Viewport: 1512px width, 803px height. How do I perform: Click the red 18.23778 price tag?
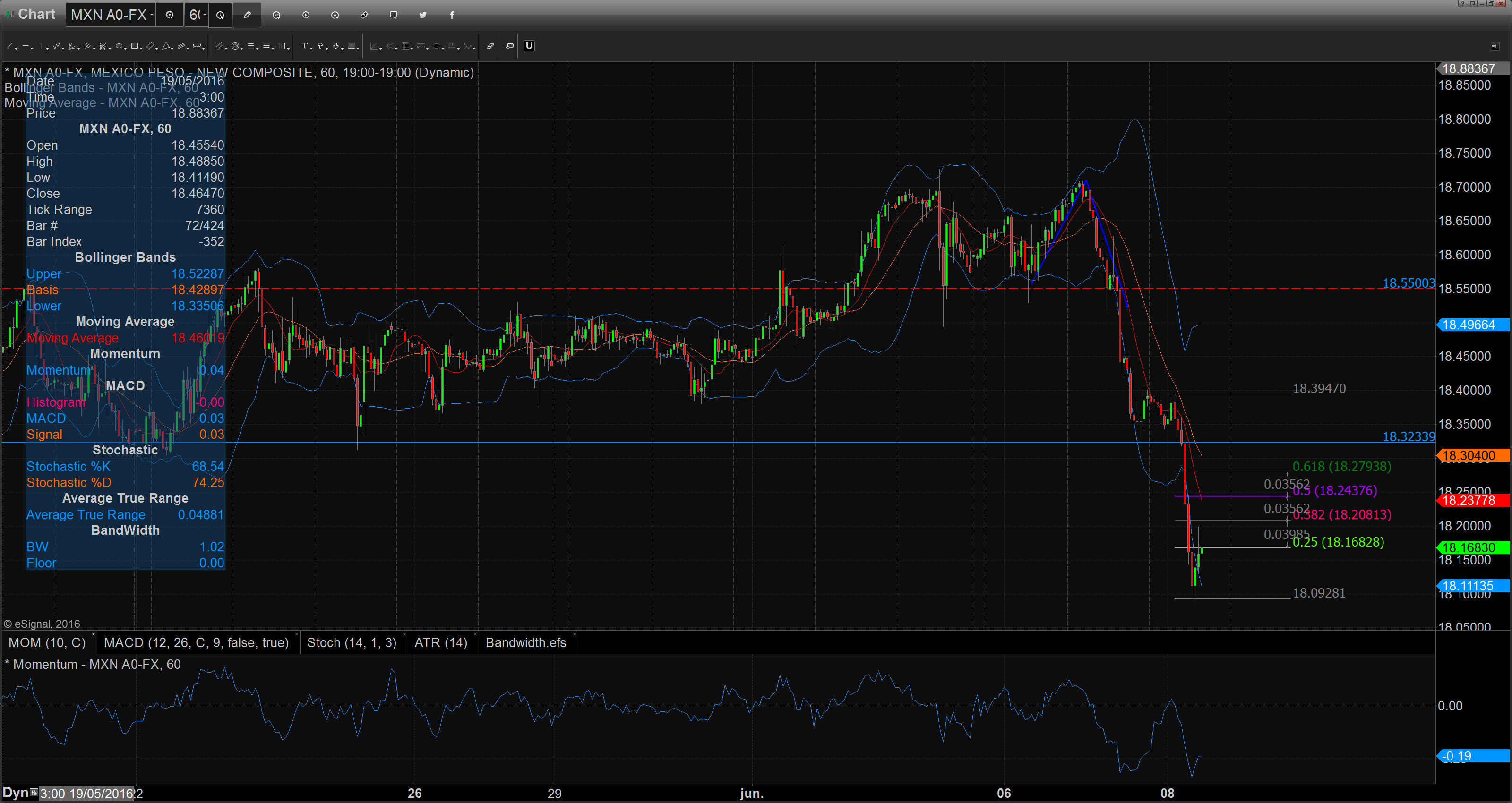pos(1473,500)
